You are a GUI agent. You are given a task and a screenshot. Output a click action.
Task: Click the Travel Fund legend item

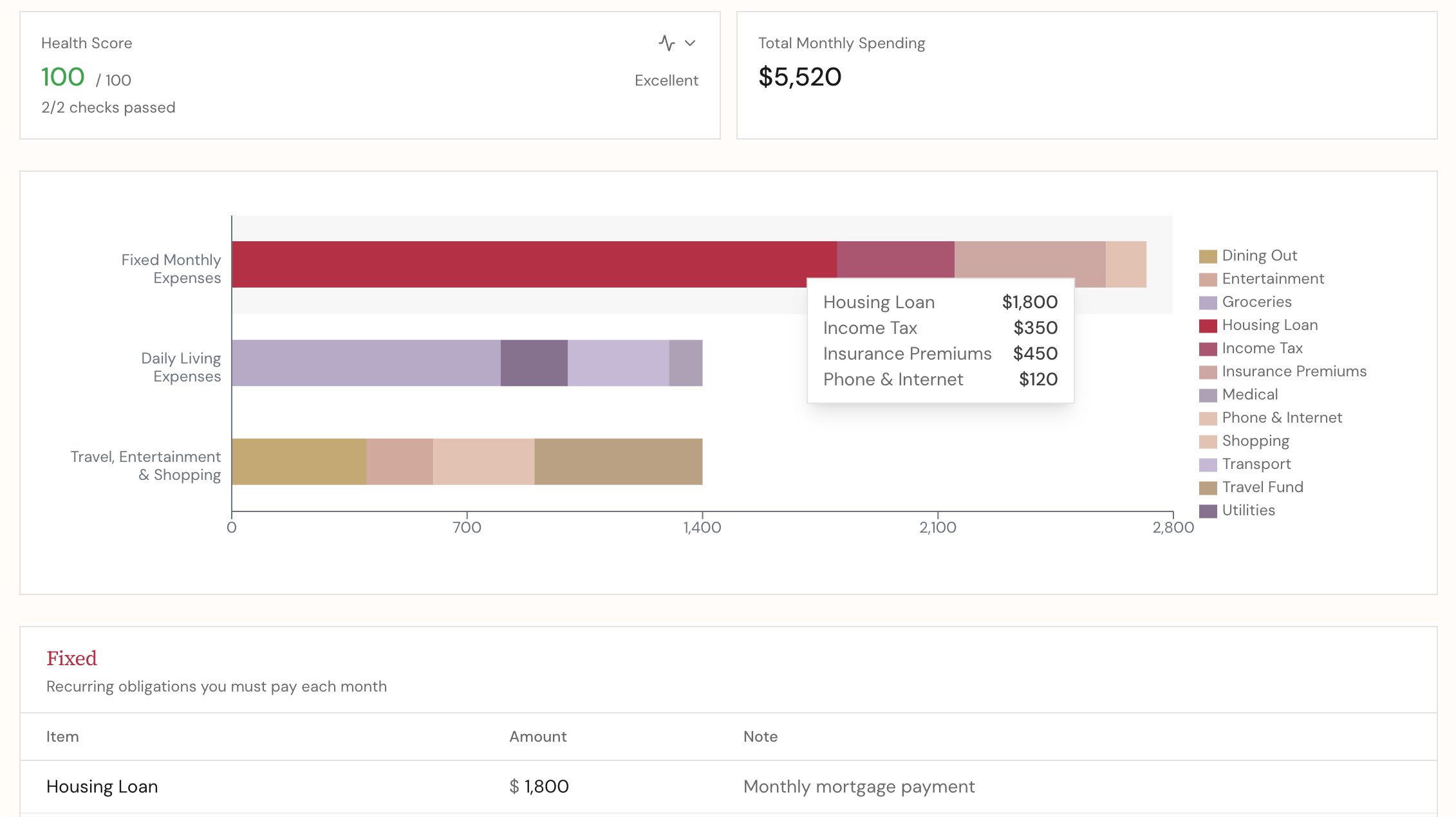click(1262, 487)
